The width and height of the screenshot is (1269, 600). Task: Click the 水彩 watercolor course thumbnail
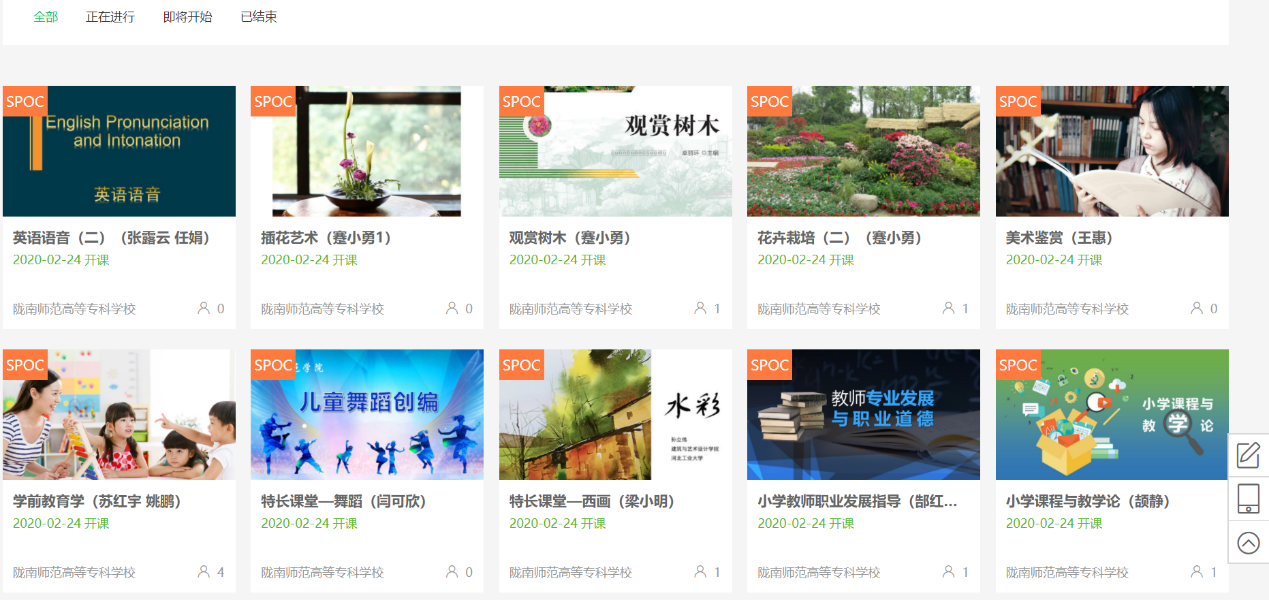point(615,415)
